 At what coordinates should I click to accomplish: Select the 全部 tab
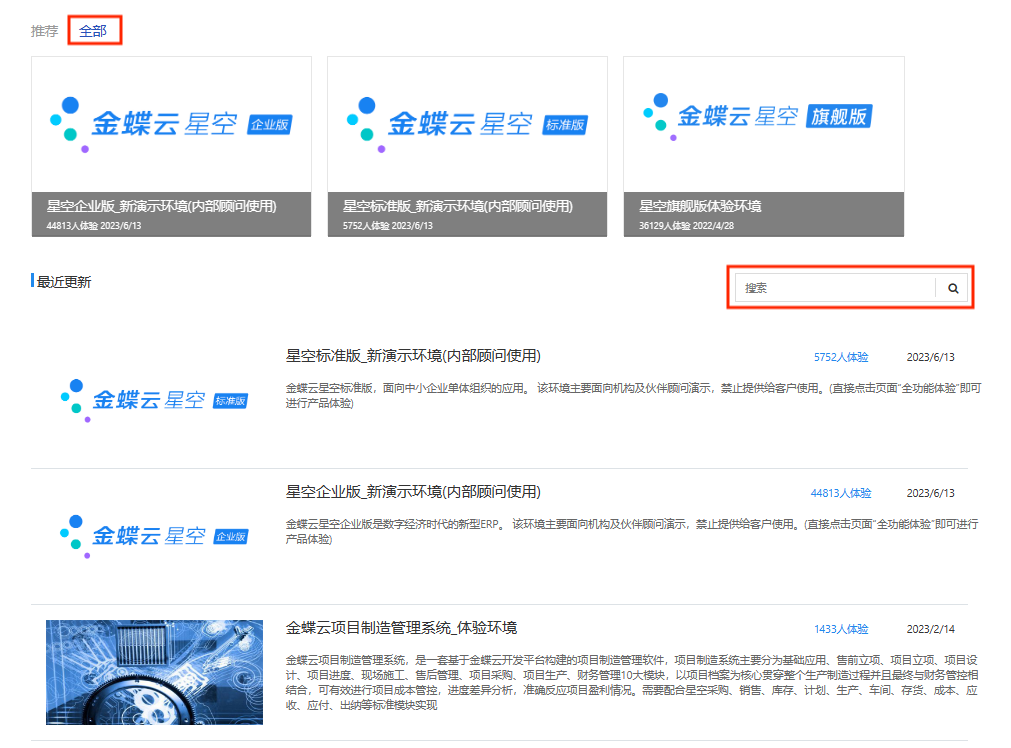[x=93, y=31]
